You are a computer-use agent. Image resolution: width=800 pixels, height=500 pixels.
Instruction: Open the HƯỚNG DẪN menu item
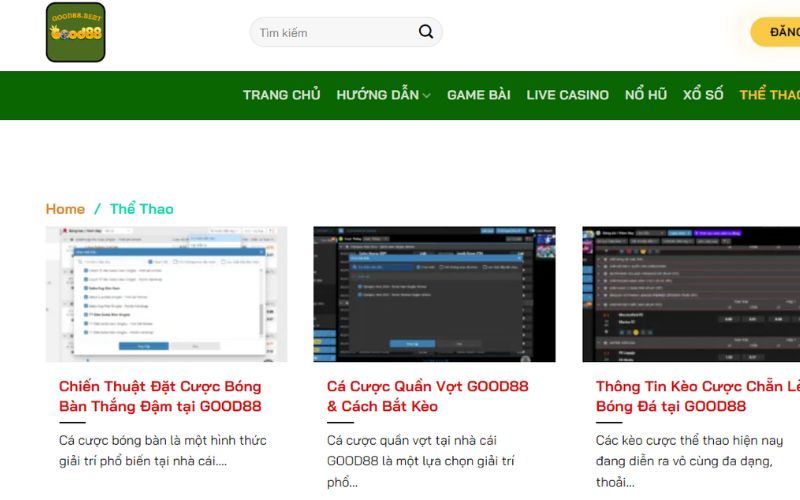378,95
